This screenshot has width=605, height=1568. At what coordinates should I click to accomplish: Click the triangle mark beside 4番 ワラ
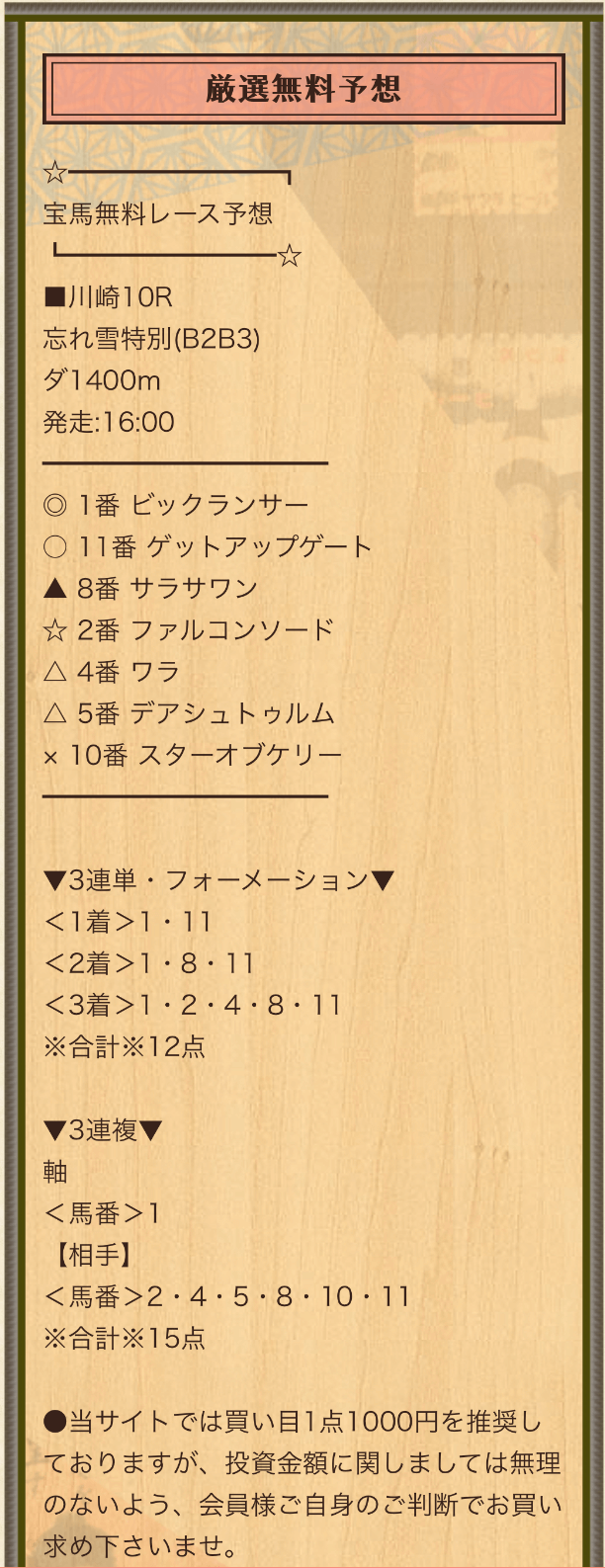click(55, 671)
